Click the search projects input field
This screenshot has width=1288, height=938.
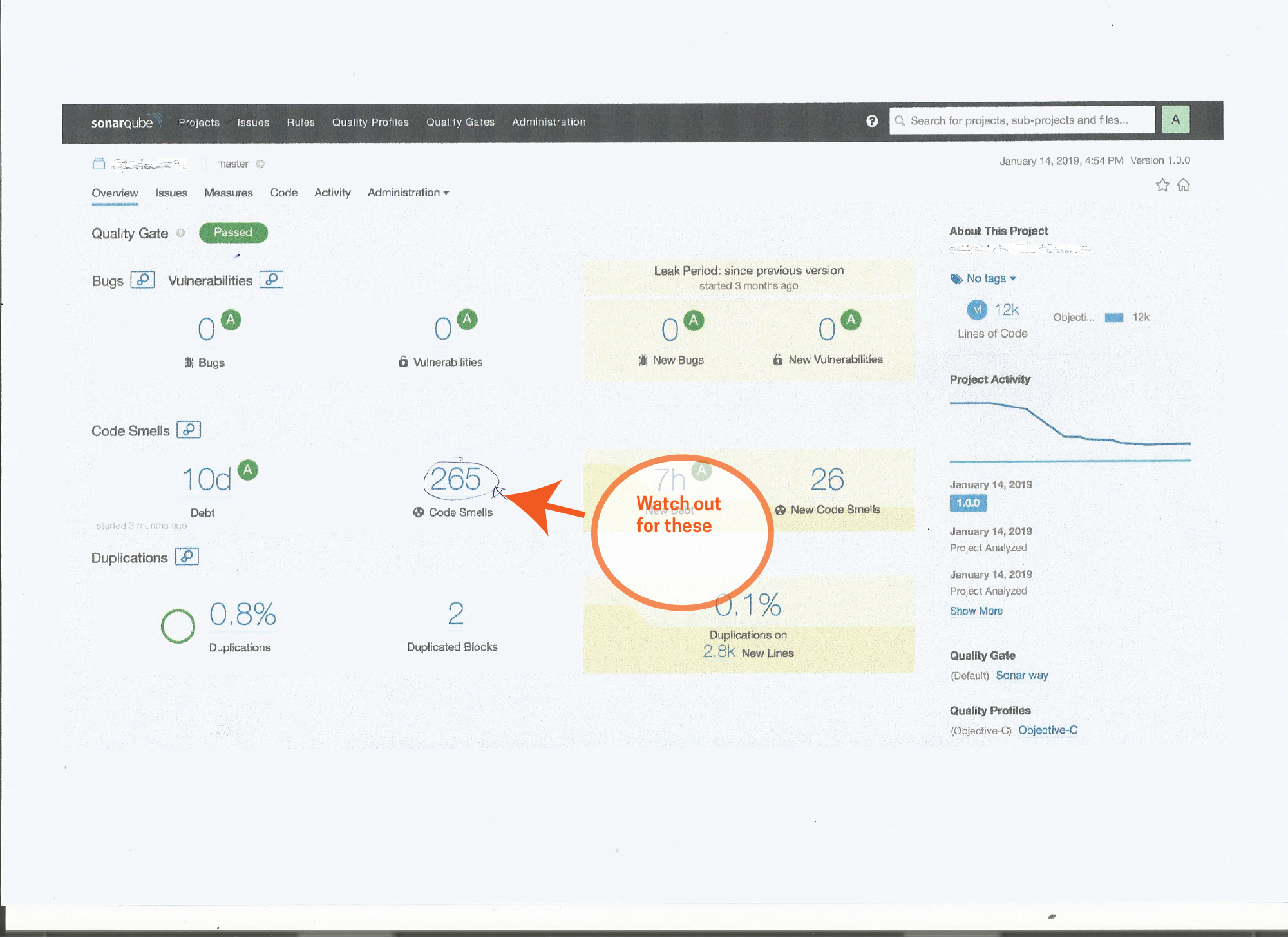[1022, 120]
